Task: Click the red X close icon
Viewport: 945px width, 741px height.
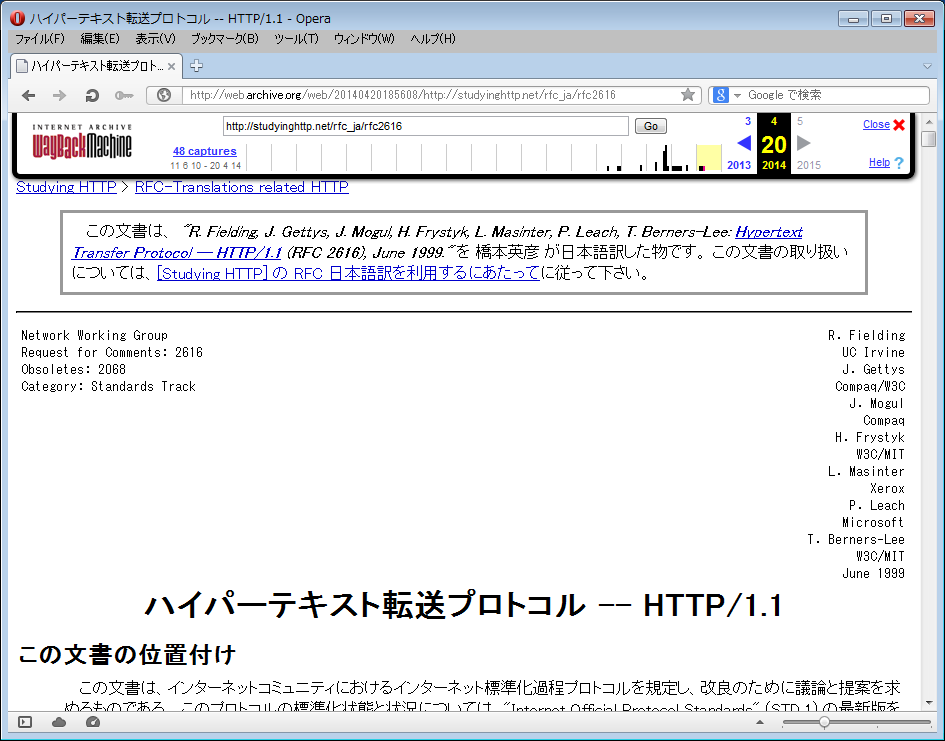Action: [x=899, y=125]
